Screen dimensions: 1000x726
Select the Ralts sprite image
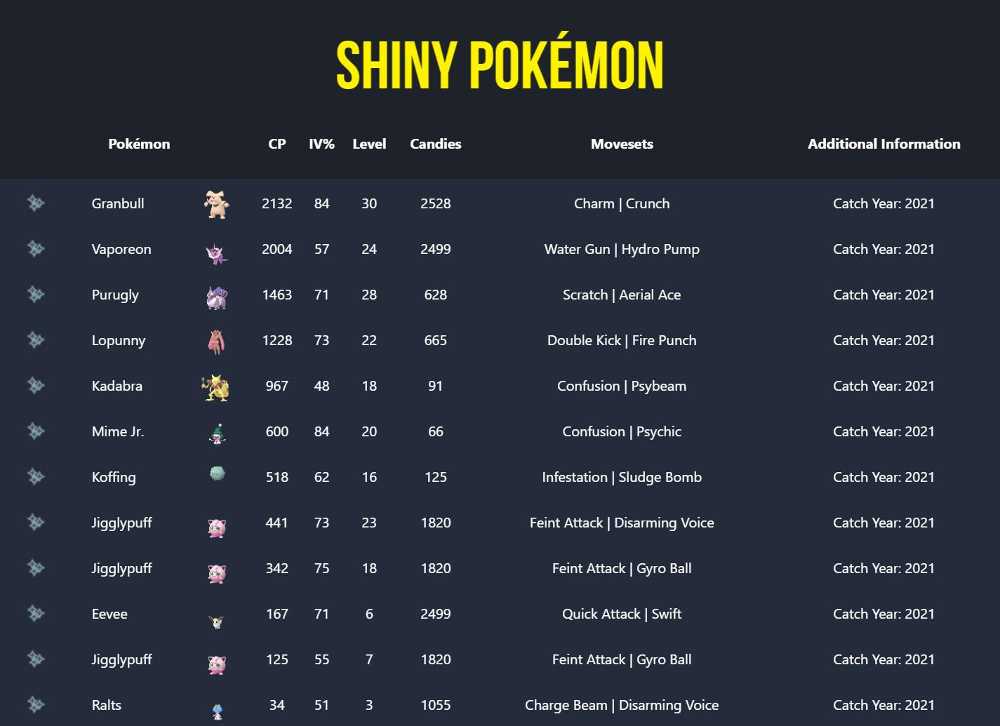point(217,711)
